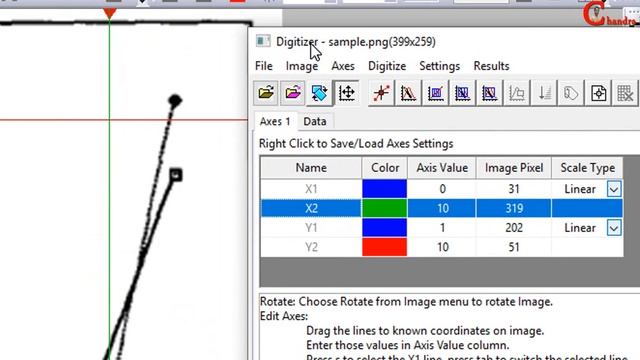This screenshot has height=360, width=640.
Task: Click the 'Drag the lines to known coordinates' line
Action: click(x=425, y=331)
